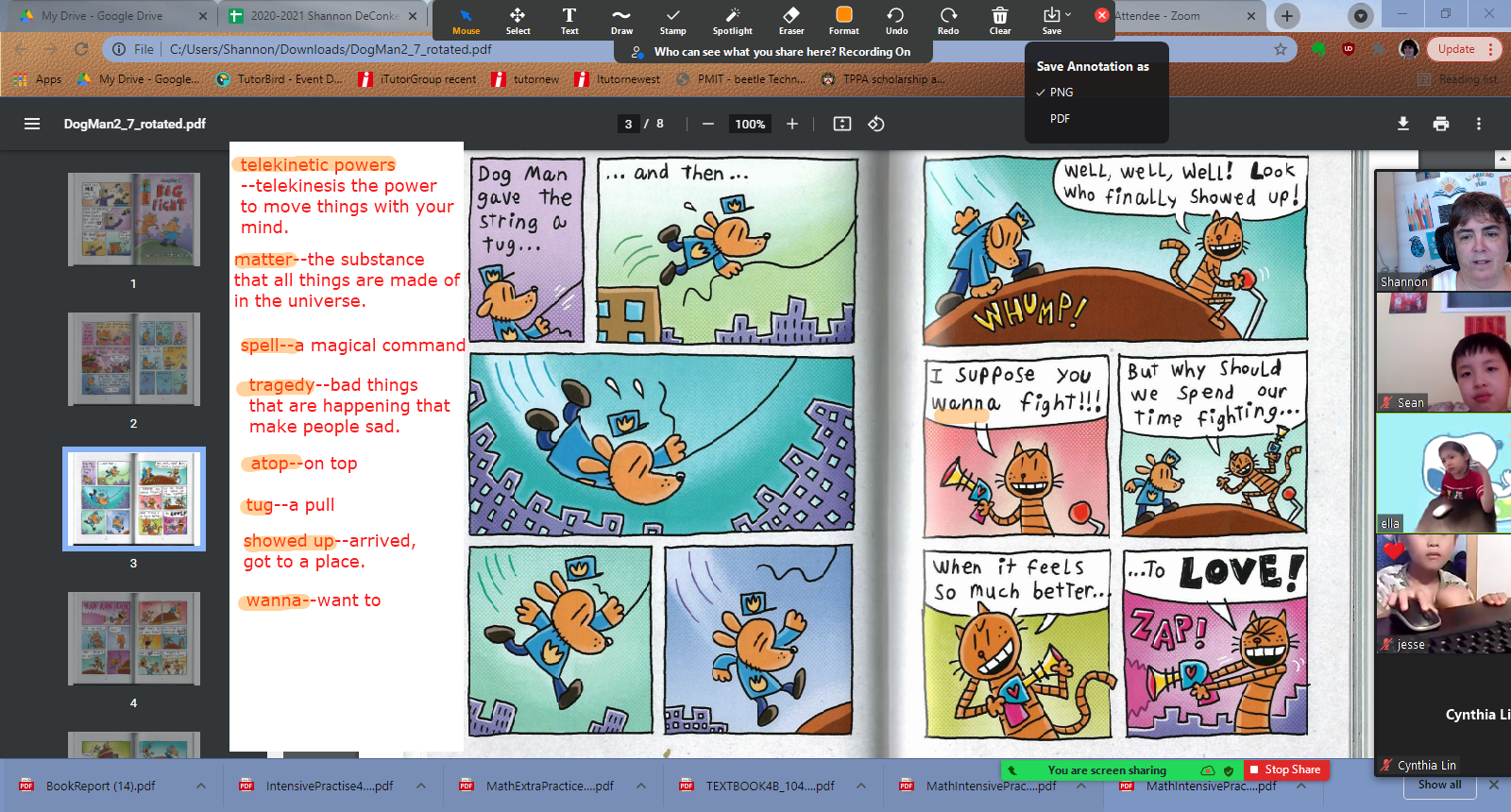Click the Fit to page icon

(x=842, y=124)
